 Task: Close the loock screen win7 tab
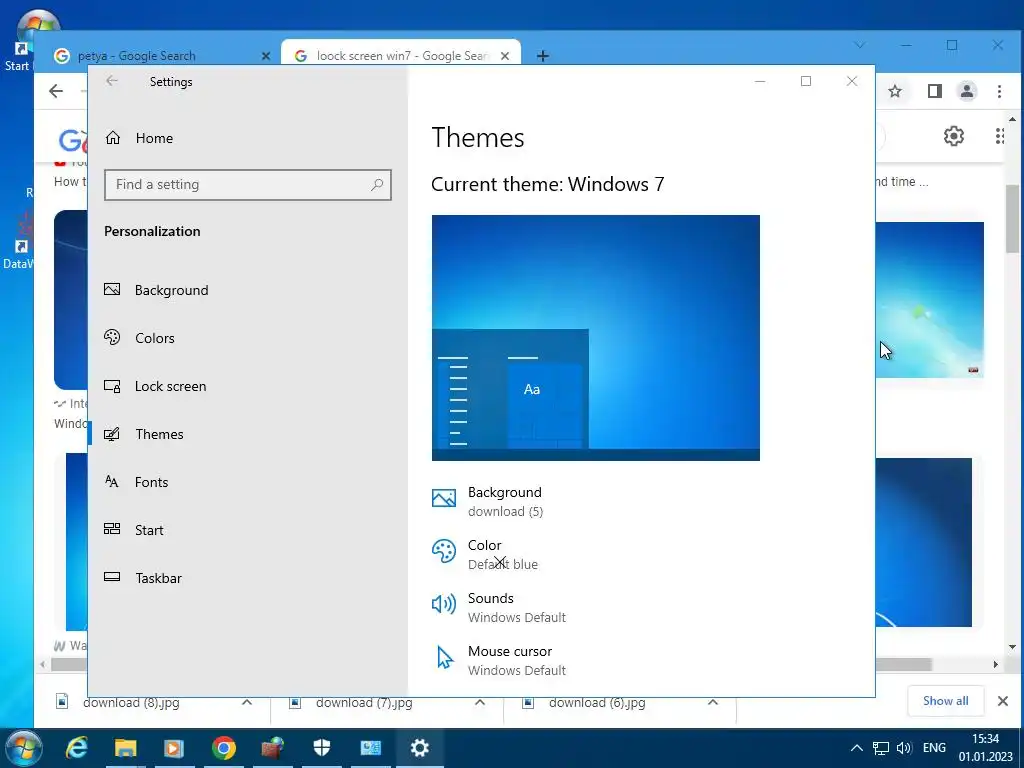point(505,56)
